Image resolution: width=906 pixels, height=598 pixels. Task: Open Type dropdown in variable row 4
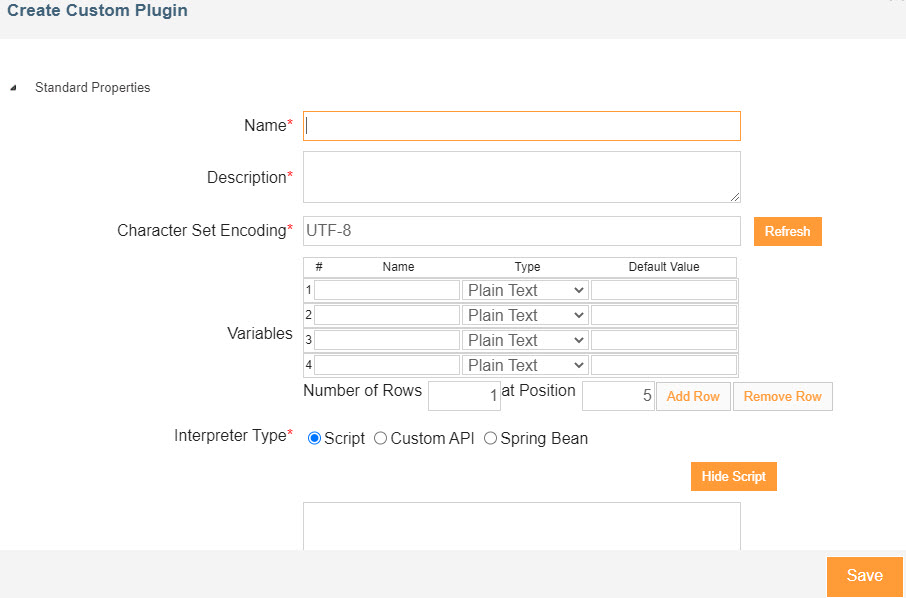[x=525, y=365]
